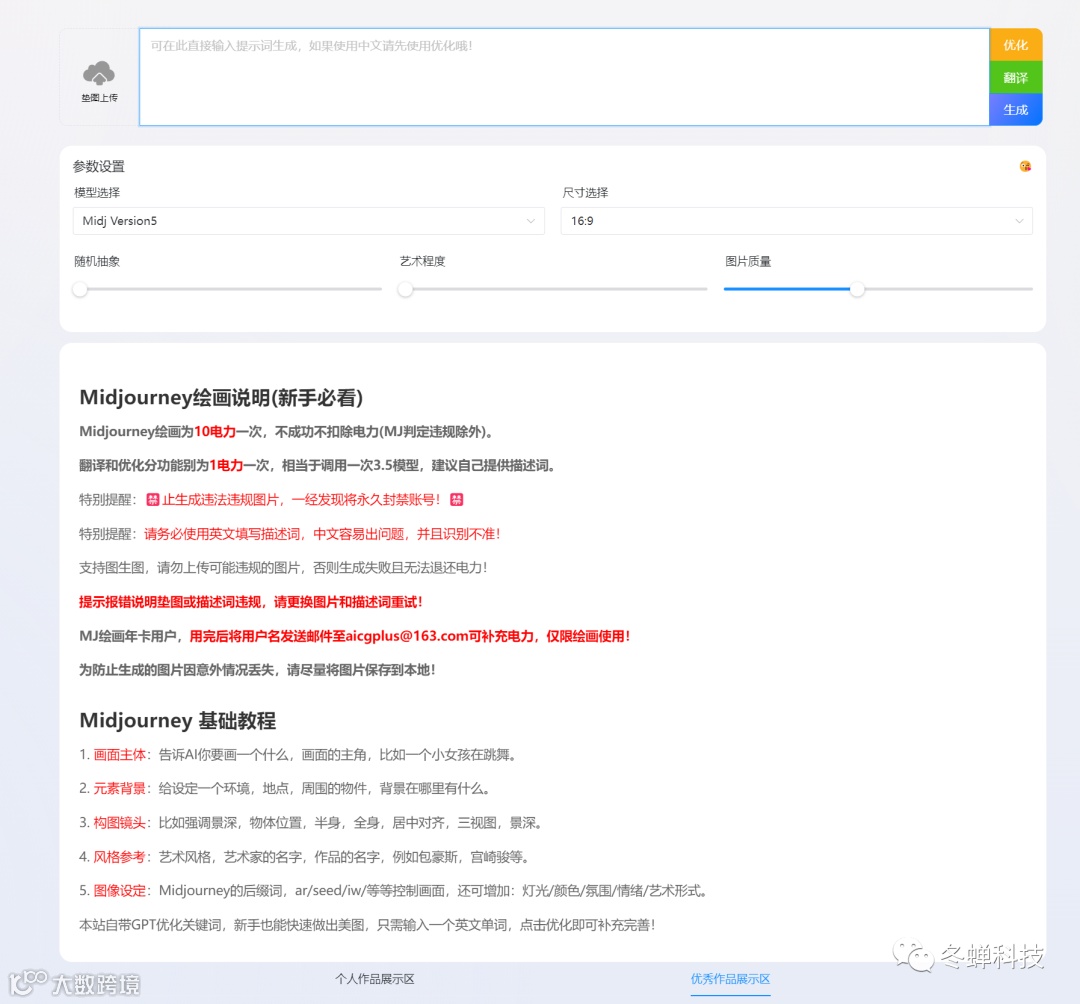The height and width of the screenshot is (1004, 1080).
Task: Click the Midjourney 基础教程 heading
Action: (178, 720)
